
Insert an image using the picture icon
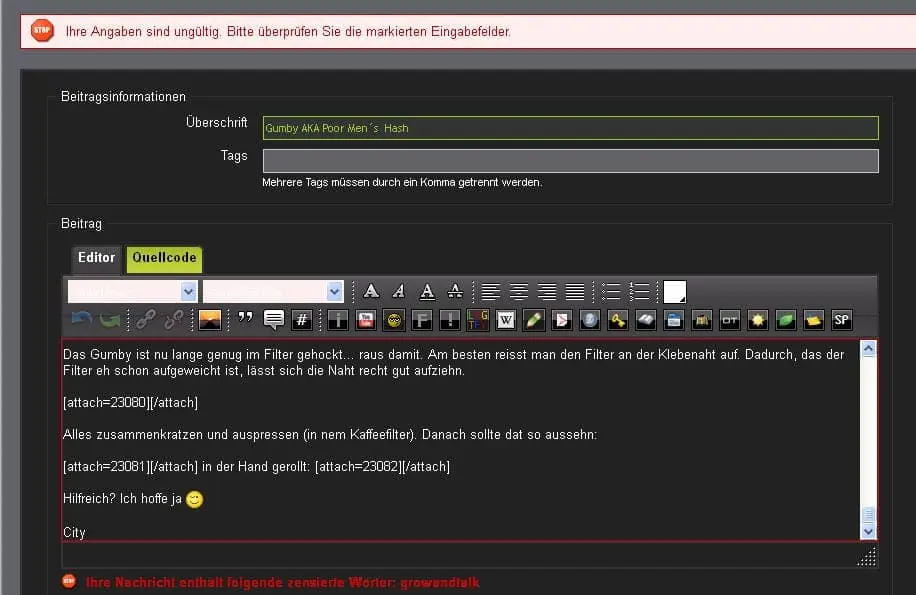(x=210, y=320)
